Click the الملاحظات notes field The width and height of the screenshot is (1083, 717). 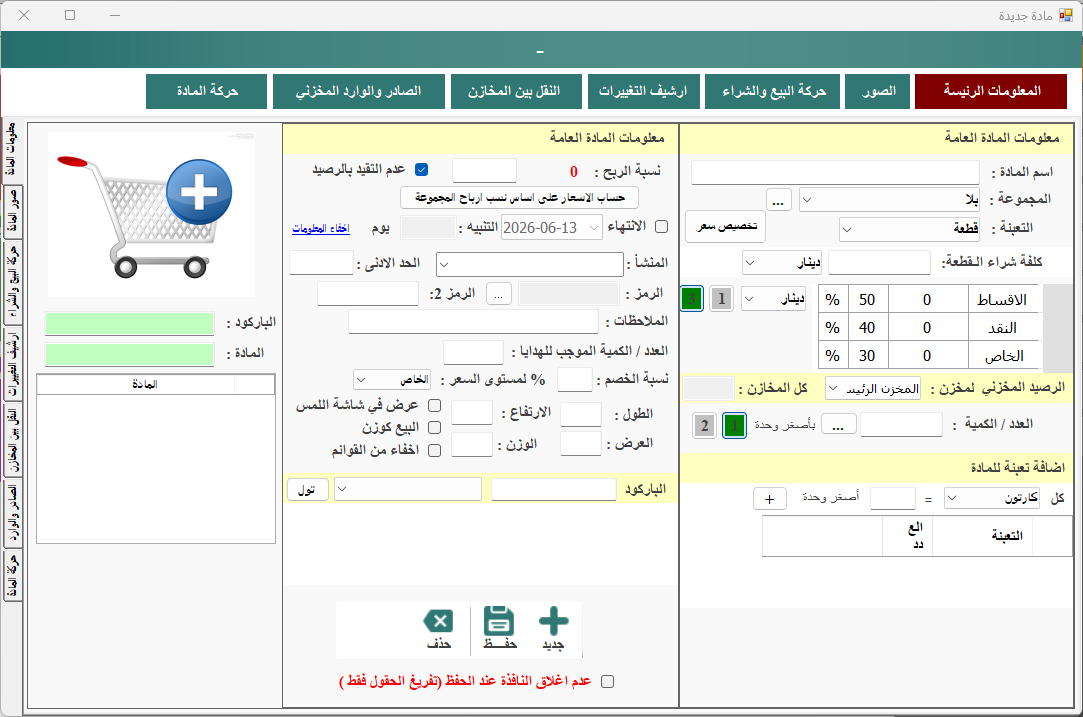[x=473, y=321]
